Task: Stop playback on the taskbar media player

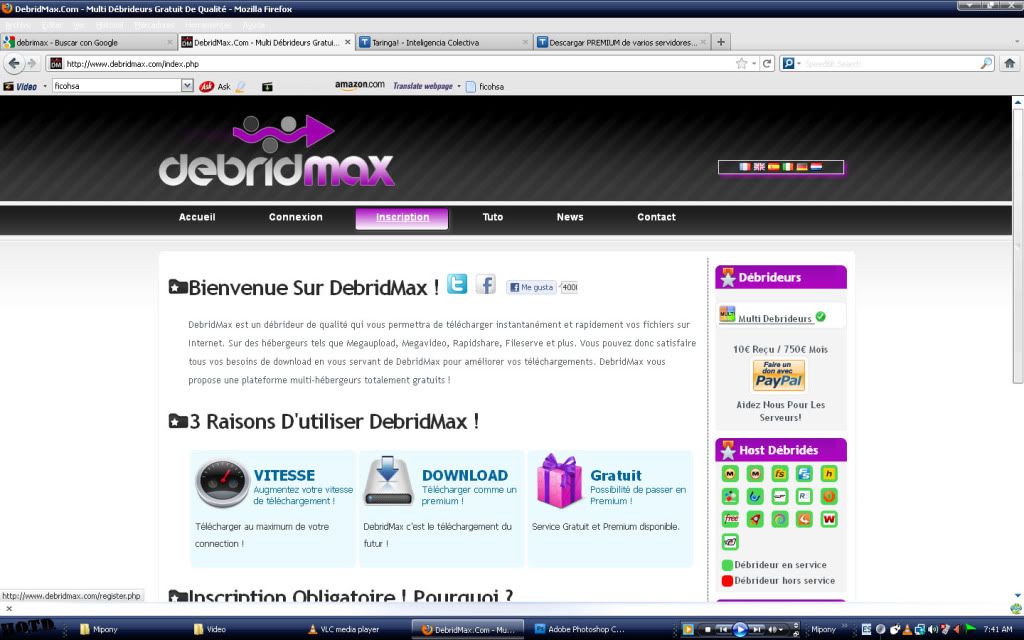Action: tap(707, 630)
